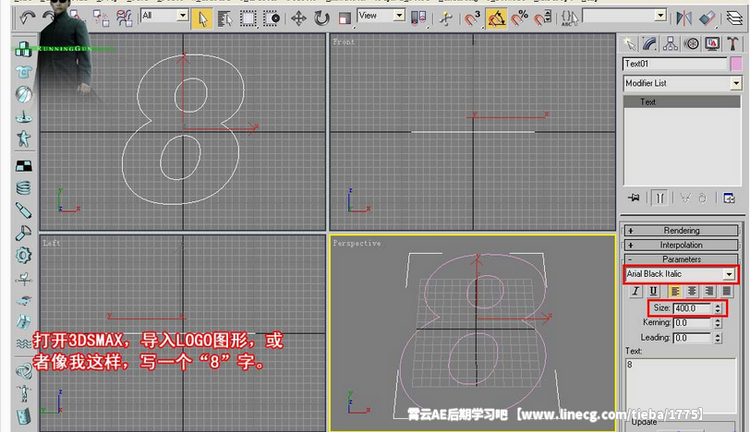Expand the Rendering rollout

click(681, 231)
